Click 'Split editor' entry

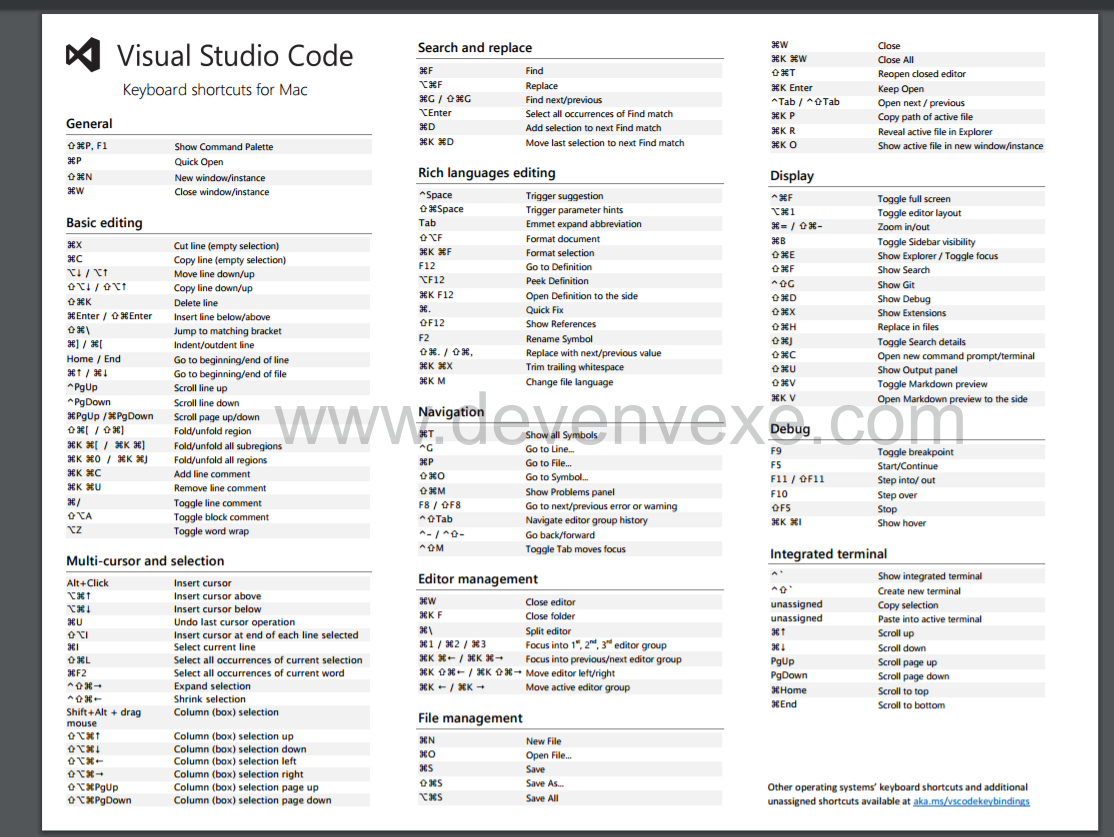[548, 632]
